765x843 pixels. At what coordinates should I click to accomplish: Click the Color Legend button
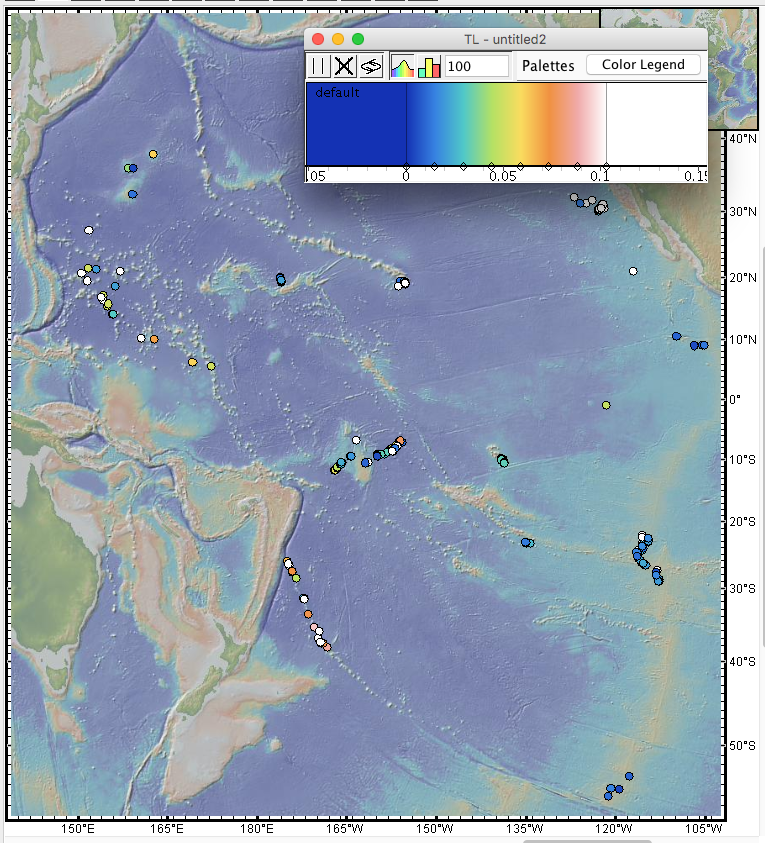(643, 65)
